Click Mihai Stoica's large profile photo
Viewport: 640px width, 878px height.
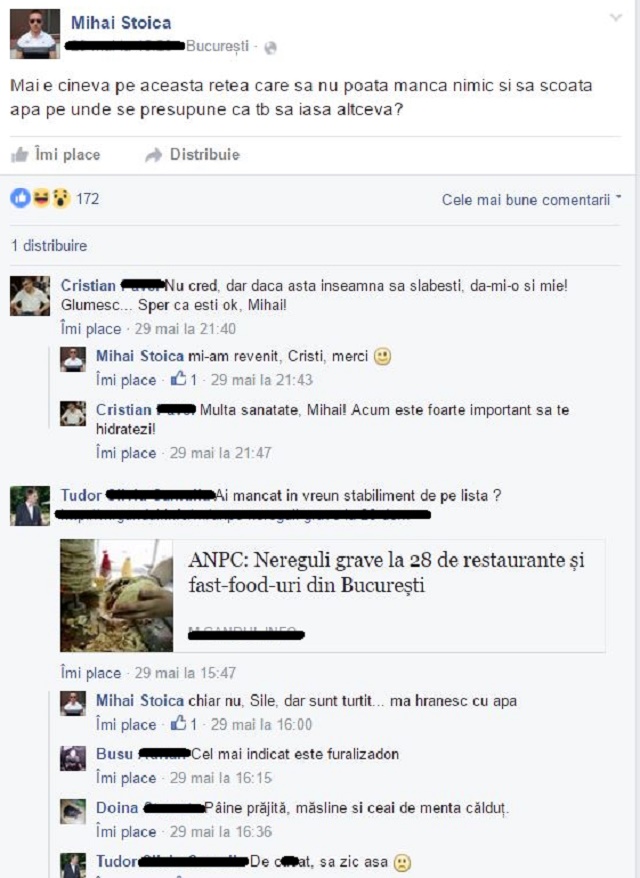[35, 34]
